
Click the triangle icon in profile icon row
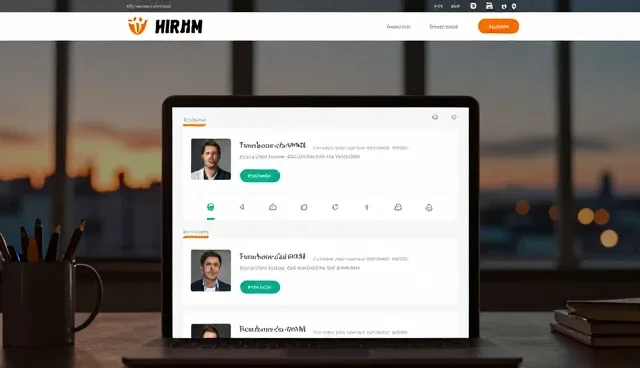242,207
